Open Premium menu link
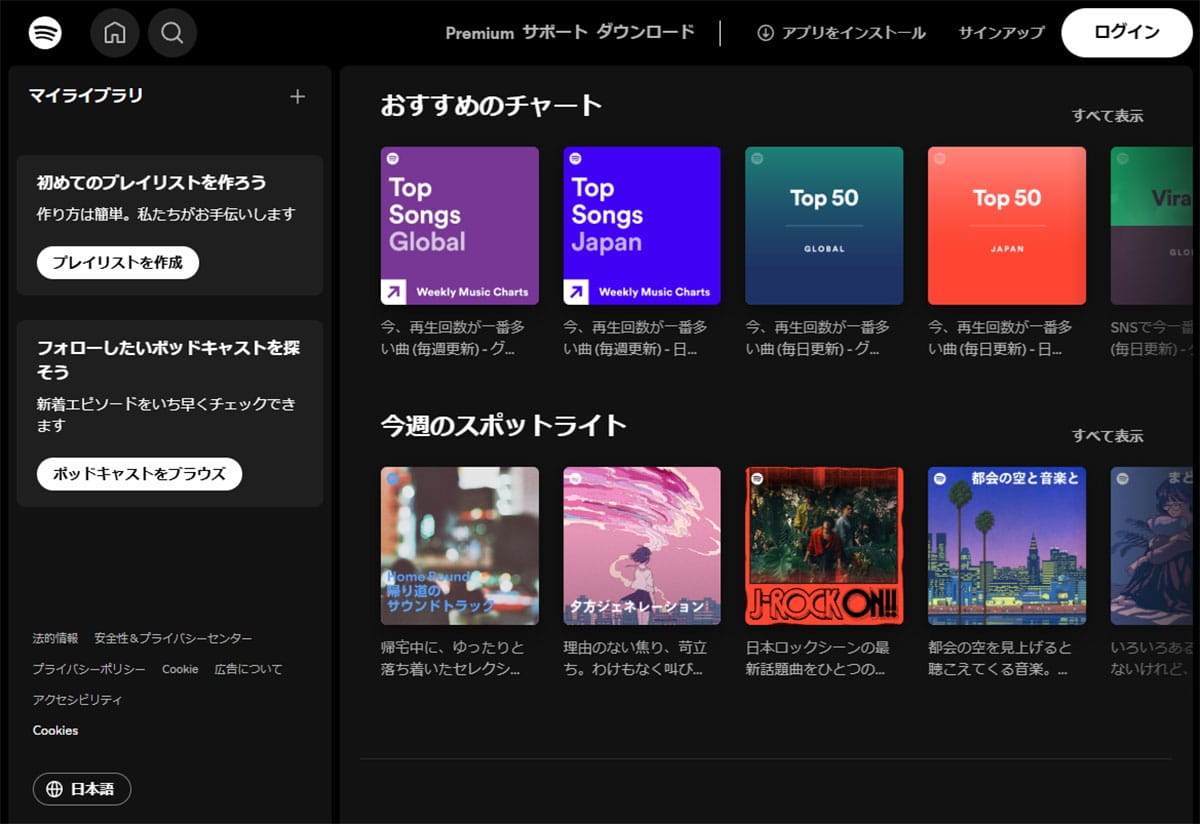This screenshot has height=824, width=1200. coord(479,33)
